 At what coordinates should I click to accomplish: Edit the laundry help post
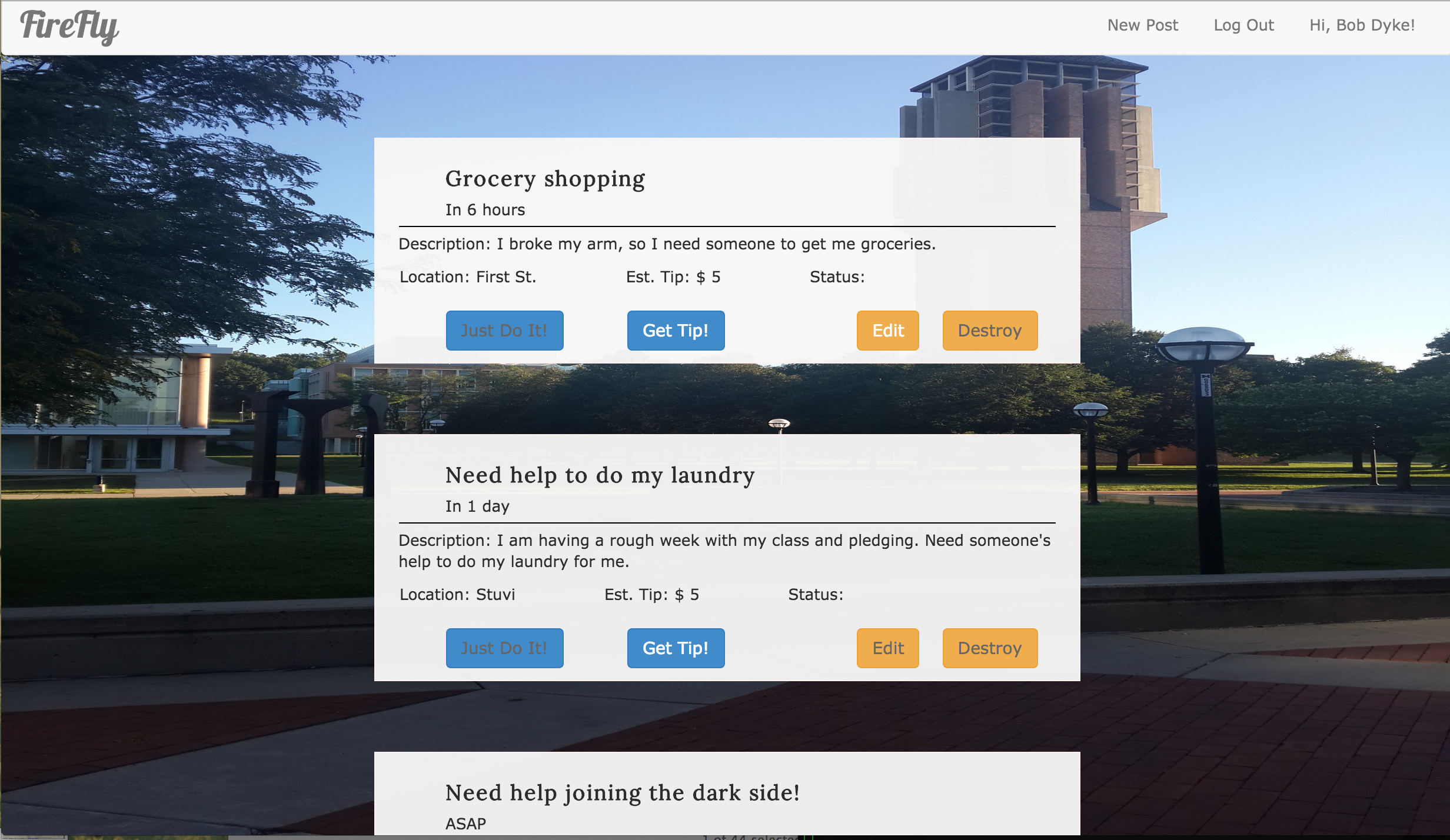click(x=887, y=648)
